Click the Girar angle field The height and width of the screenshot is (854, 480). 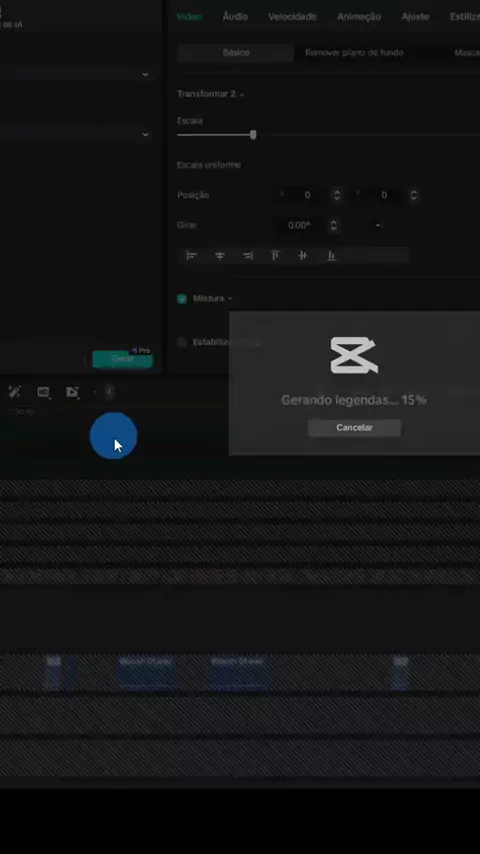click(x=299, y=225)
